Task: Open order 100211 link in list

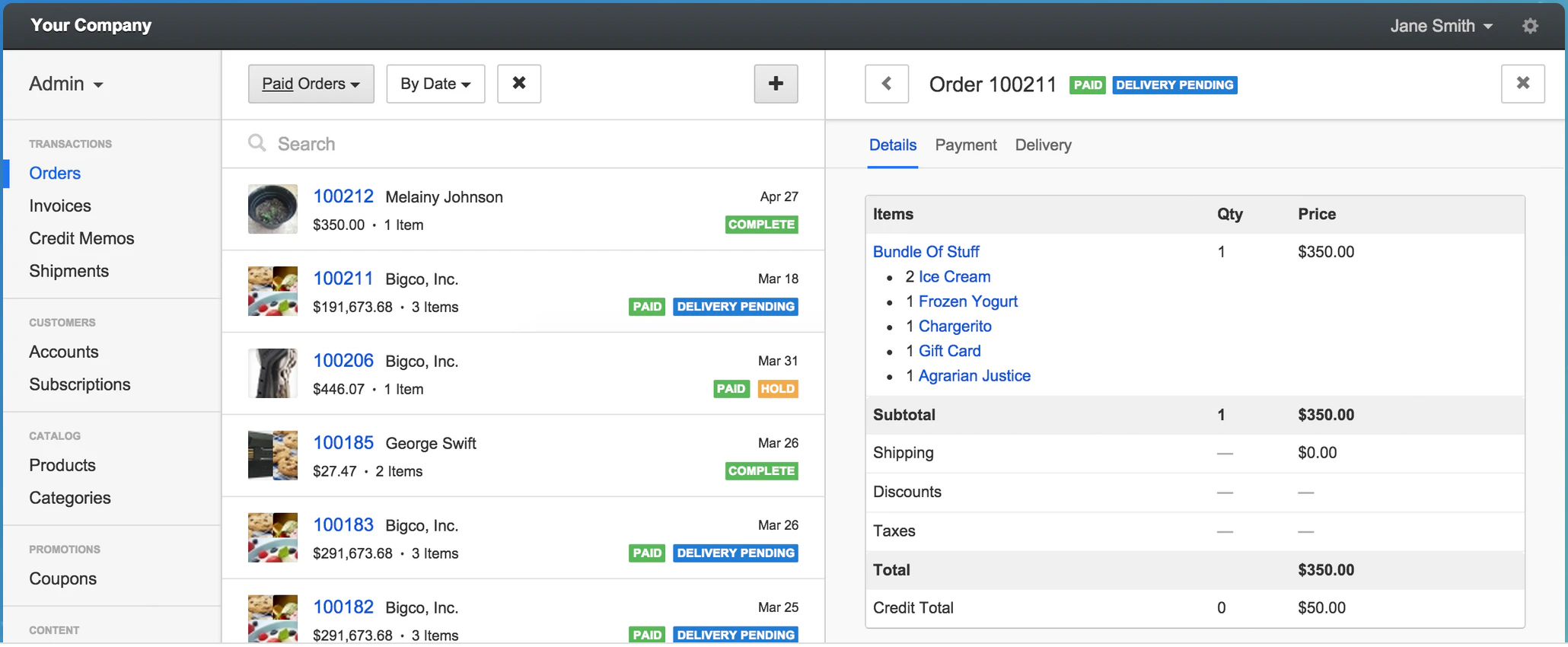Action: click(x=343, y=279)
